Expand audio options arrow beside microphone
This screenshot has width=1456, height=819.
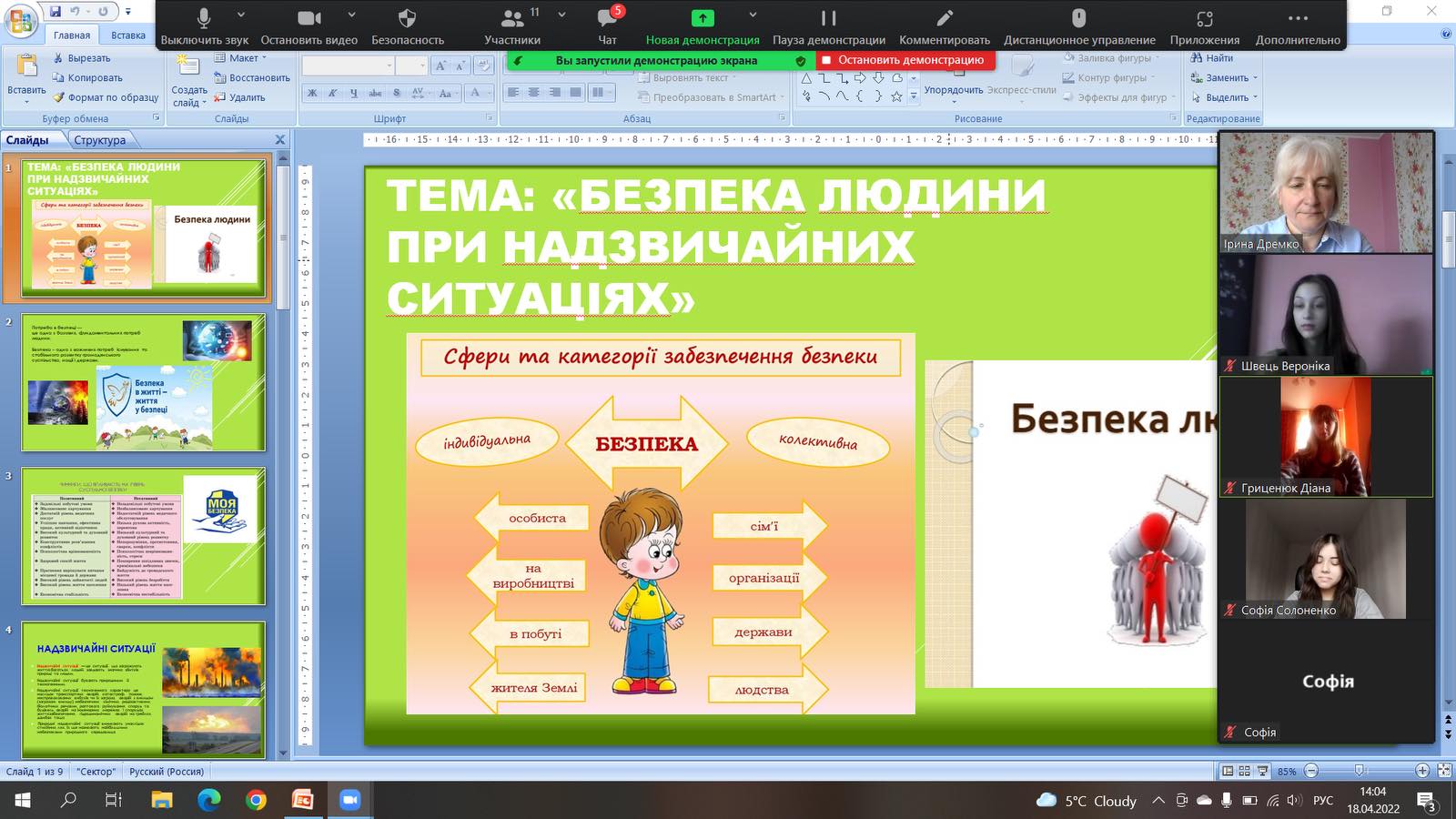point(241,15)
